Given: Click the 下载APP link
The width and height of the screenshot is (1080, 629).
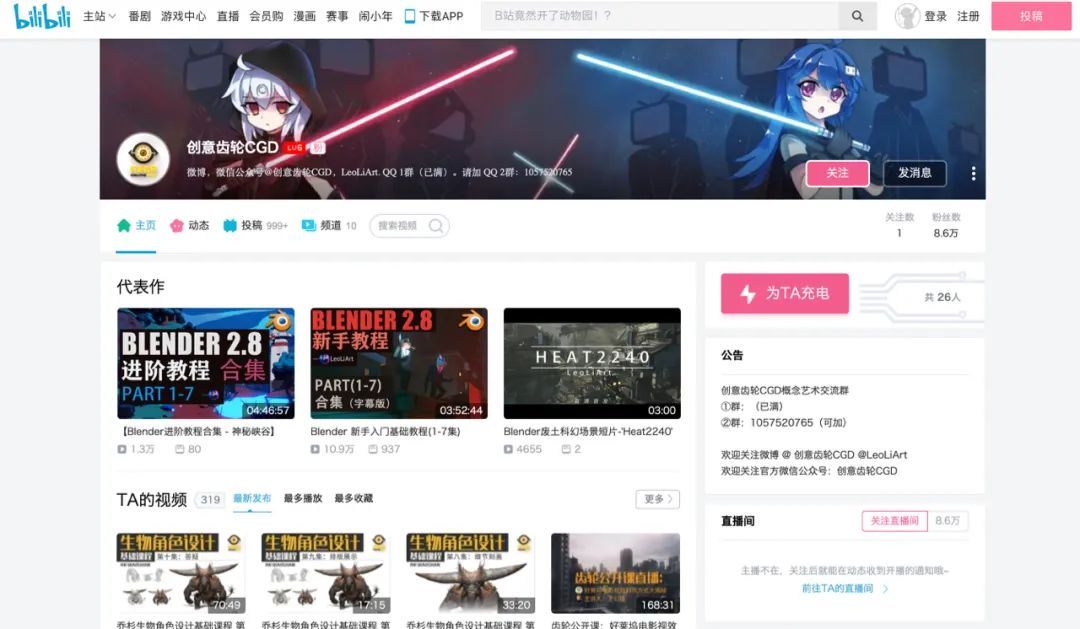Looking at the screenshot, I should coord(434,16).
